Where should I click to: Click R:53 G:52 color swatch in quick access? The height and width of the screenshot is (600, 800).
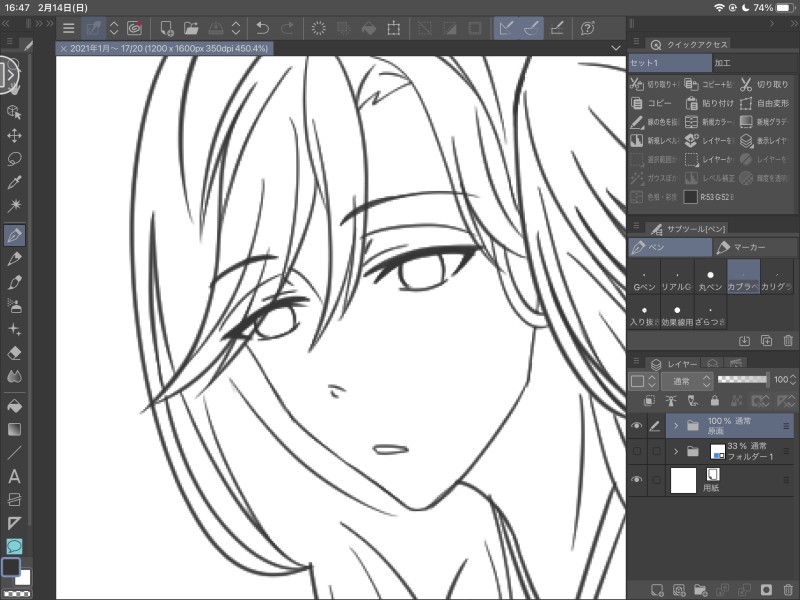690,197
